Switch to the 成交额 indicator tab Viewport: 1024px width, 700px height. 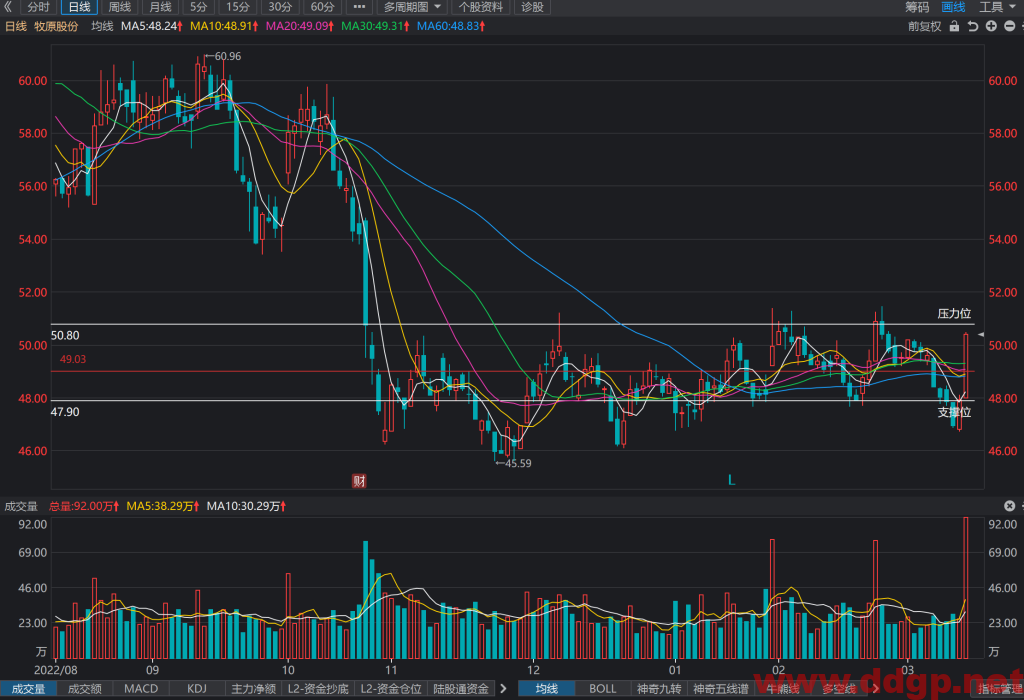tap(85, 688)
